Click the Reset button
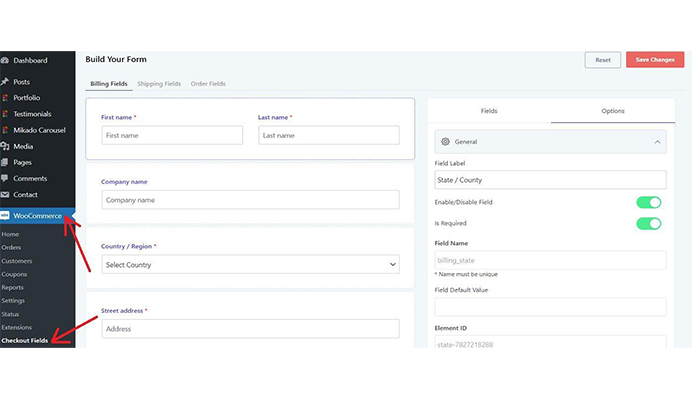 click(x=602, y=60)
